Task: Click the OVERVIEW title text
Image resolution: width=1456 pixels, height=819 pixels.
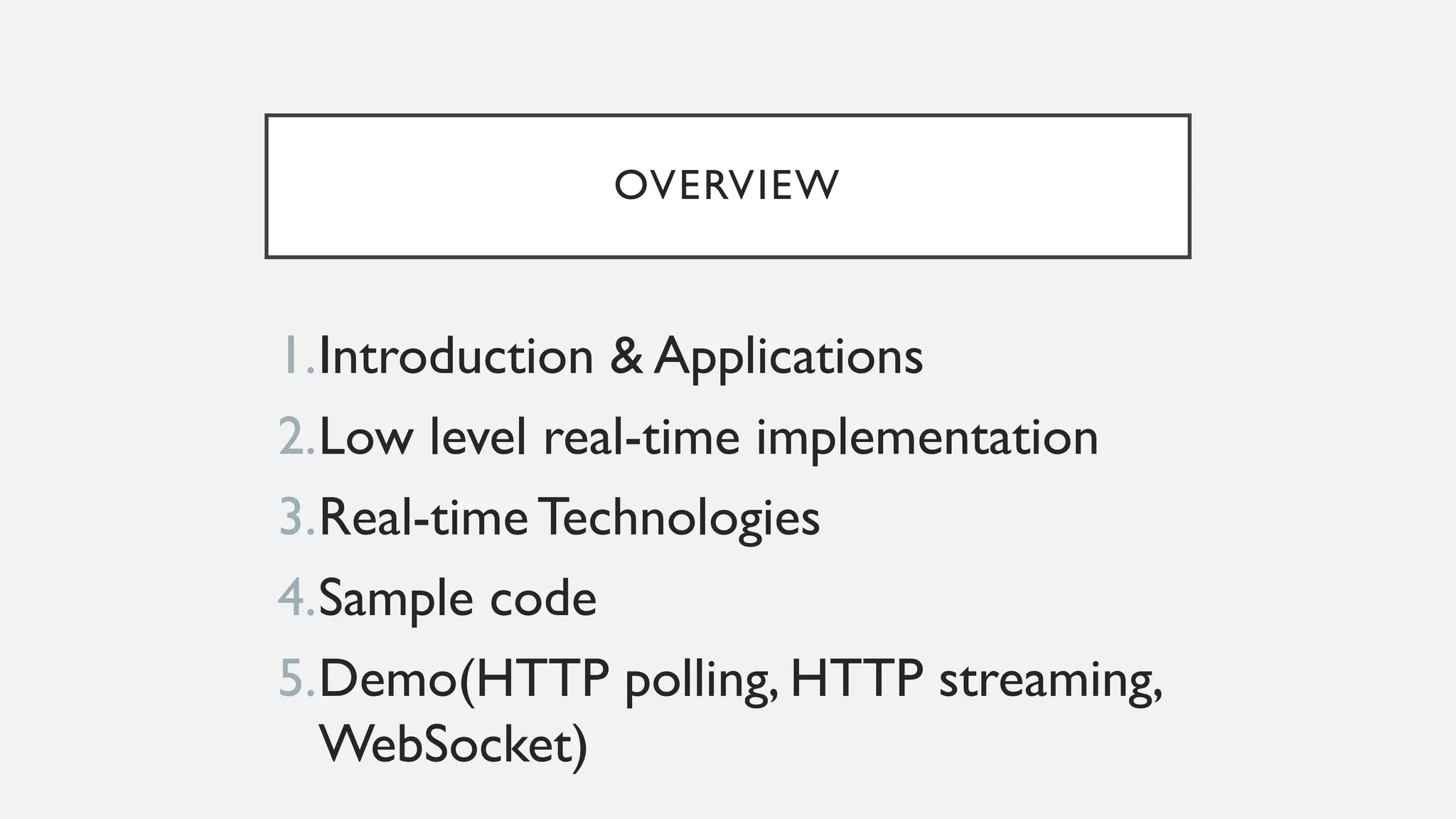Action: coord(727,186)
